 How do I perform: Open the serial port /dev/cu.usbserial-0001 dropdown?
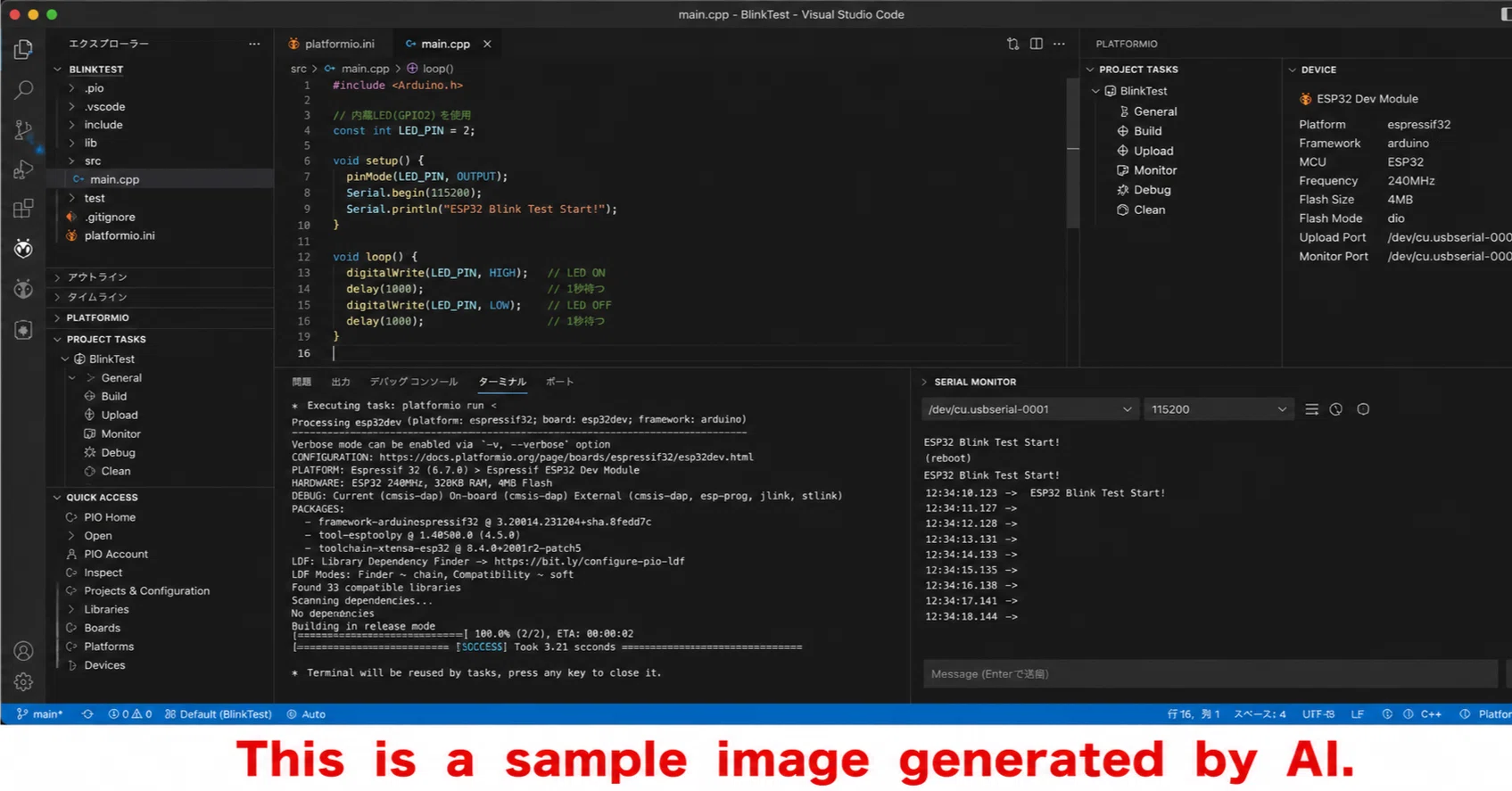tap(1029, 409)
